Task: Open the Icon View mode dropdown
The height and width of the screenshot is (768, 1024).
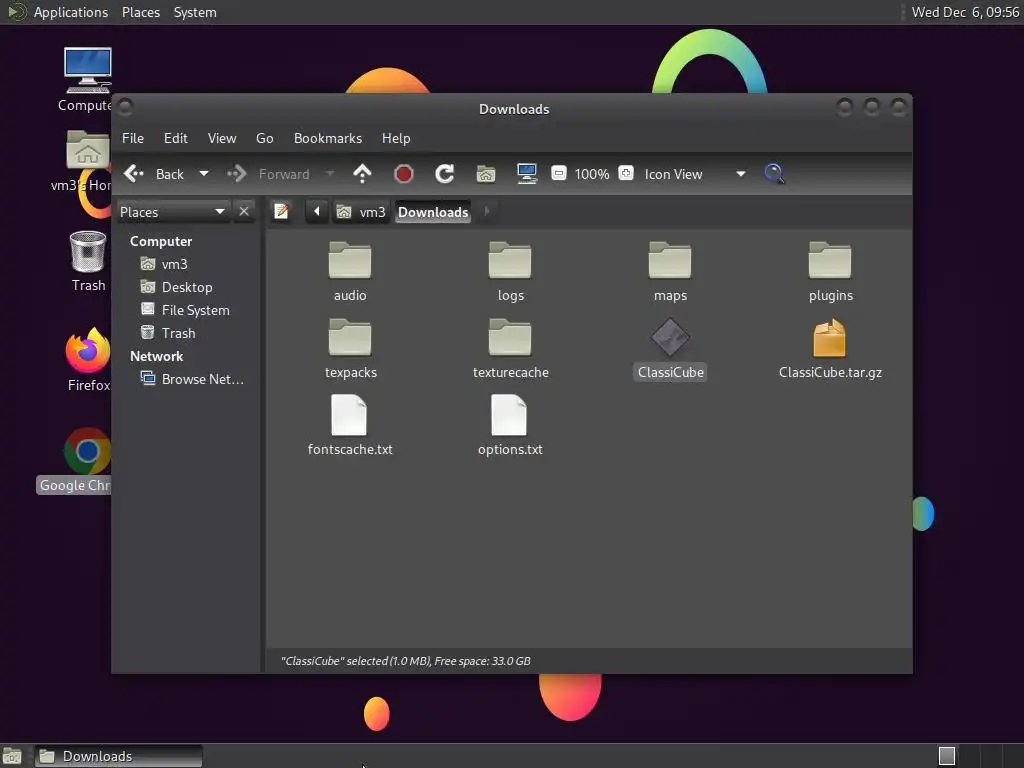Action: tap(695, 174)
